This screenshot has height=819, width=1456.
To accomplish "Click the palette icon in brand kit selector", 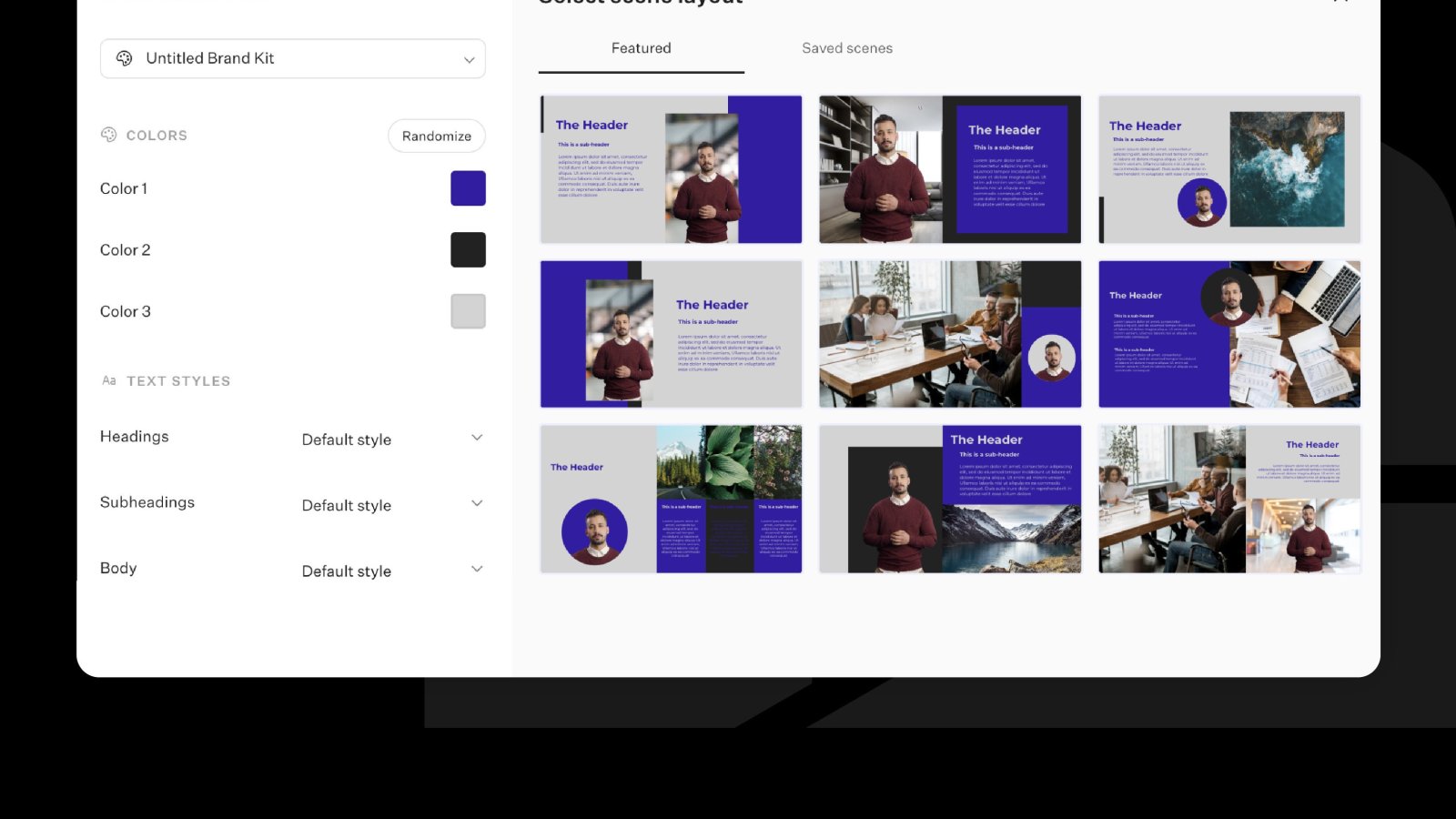I will [125, 58].
